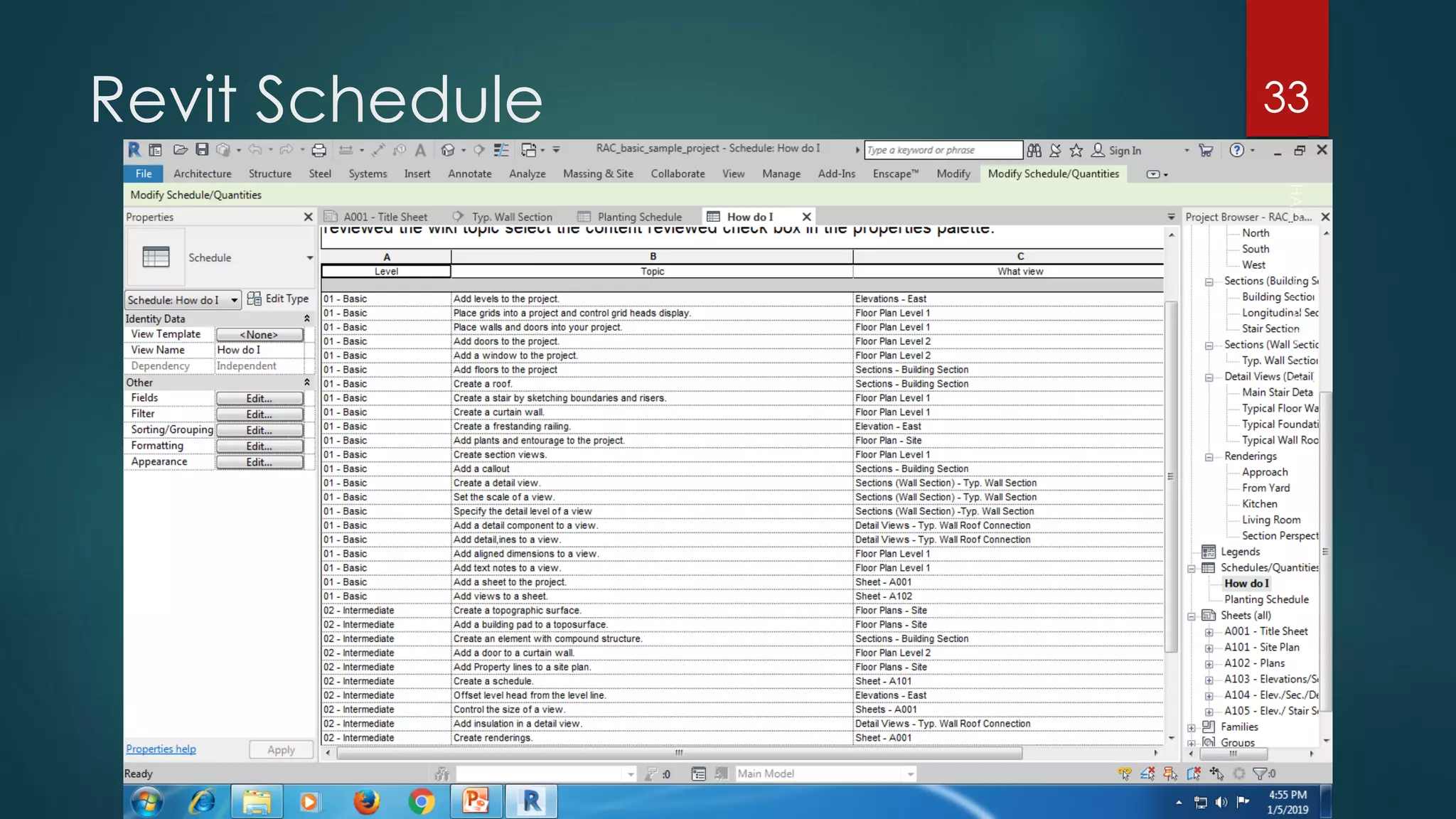Collapse the Other properties section

(x=307, y=382)
